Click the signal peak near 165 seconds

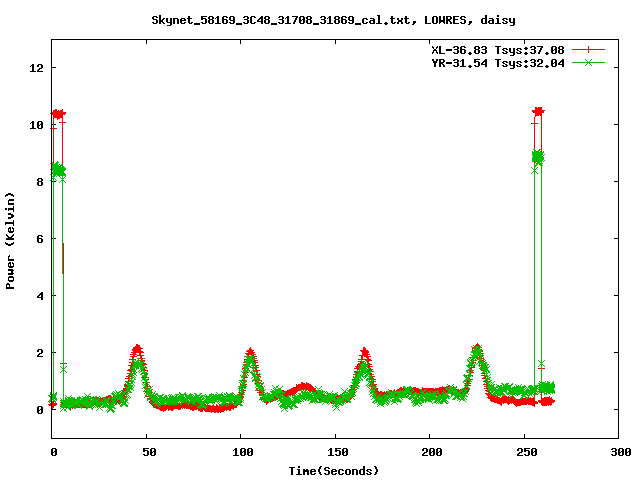364,353
